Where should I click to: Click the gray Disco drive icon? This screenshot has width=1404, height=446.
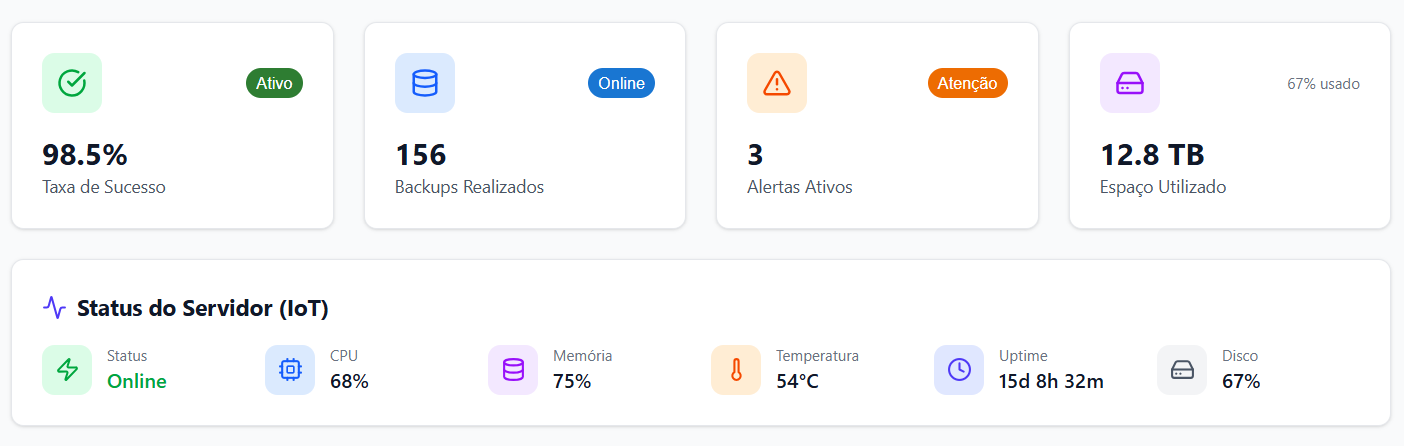coord(1182,370)
